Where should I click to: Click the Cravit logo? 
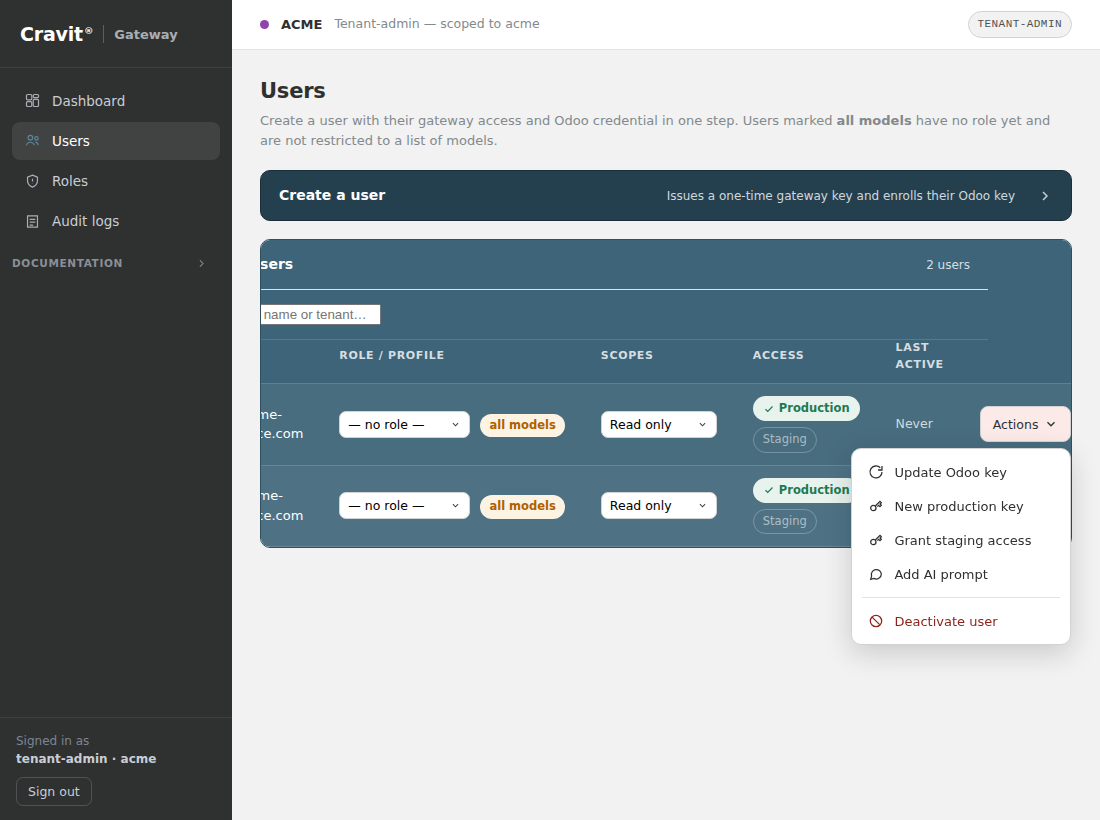pos(56,34)
